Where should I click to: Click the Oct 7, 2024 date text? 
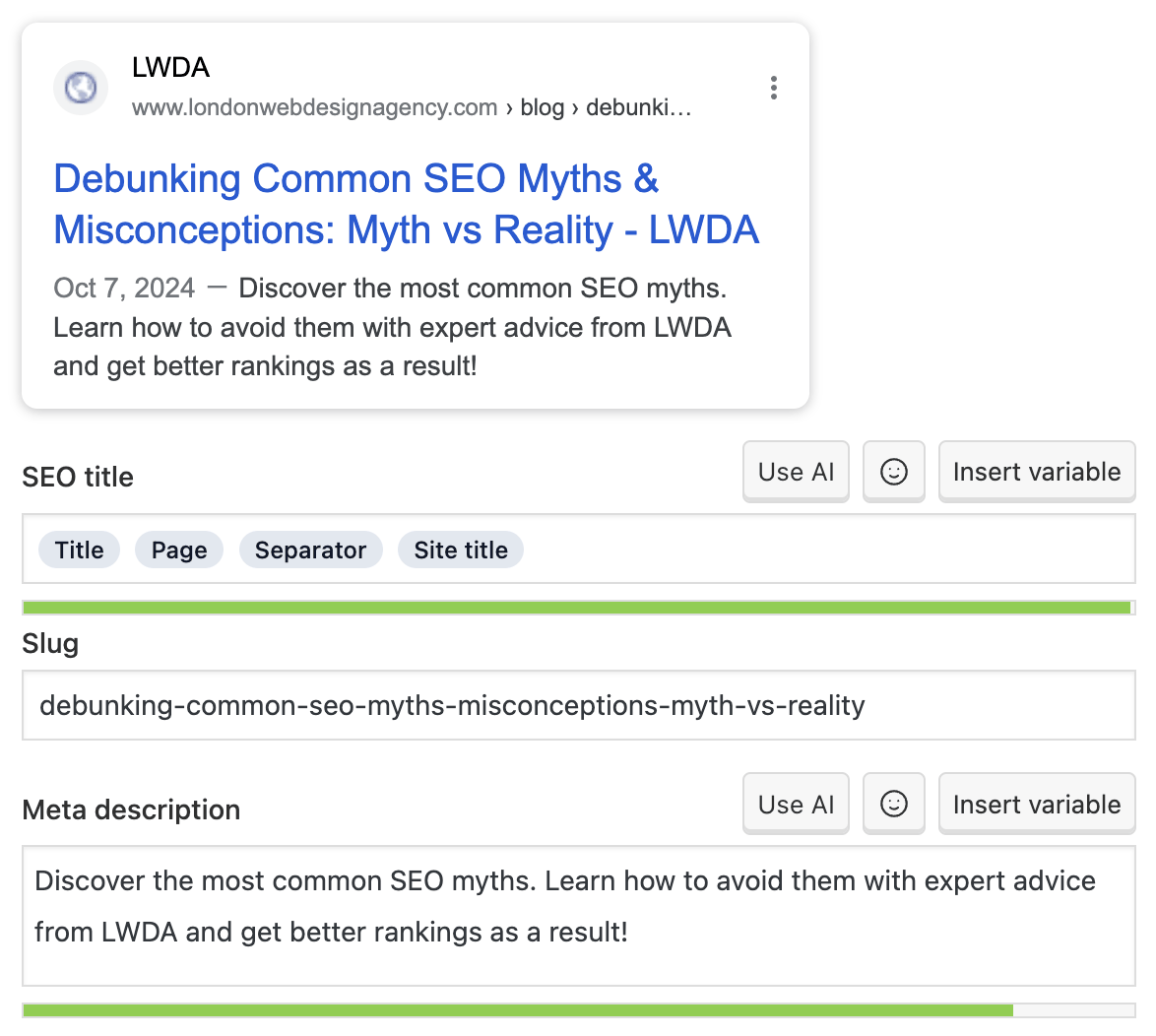click(x=123, y=288)
